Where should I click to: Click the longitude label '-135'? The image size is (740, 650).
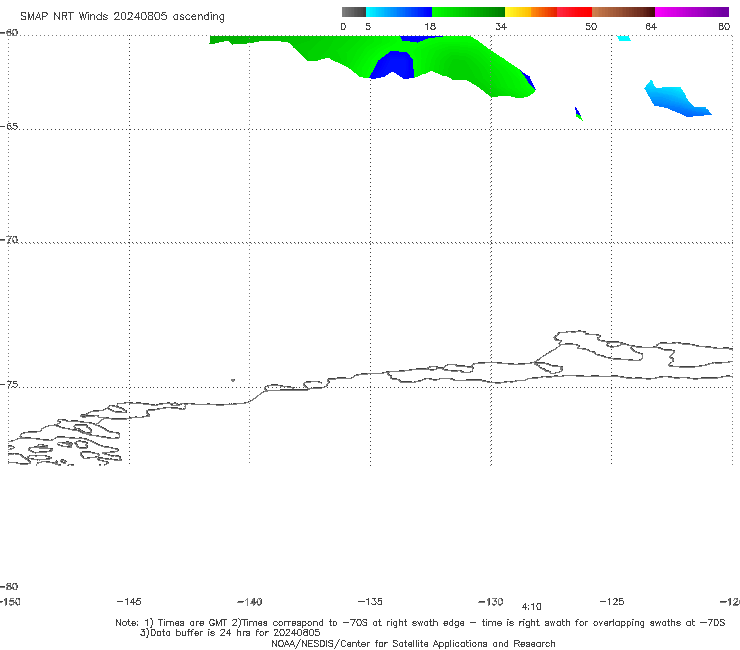(370, 601)
